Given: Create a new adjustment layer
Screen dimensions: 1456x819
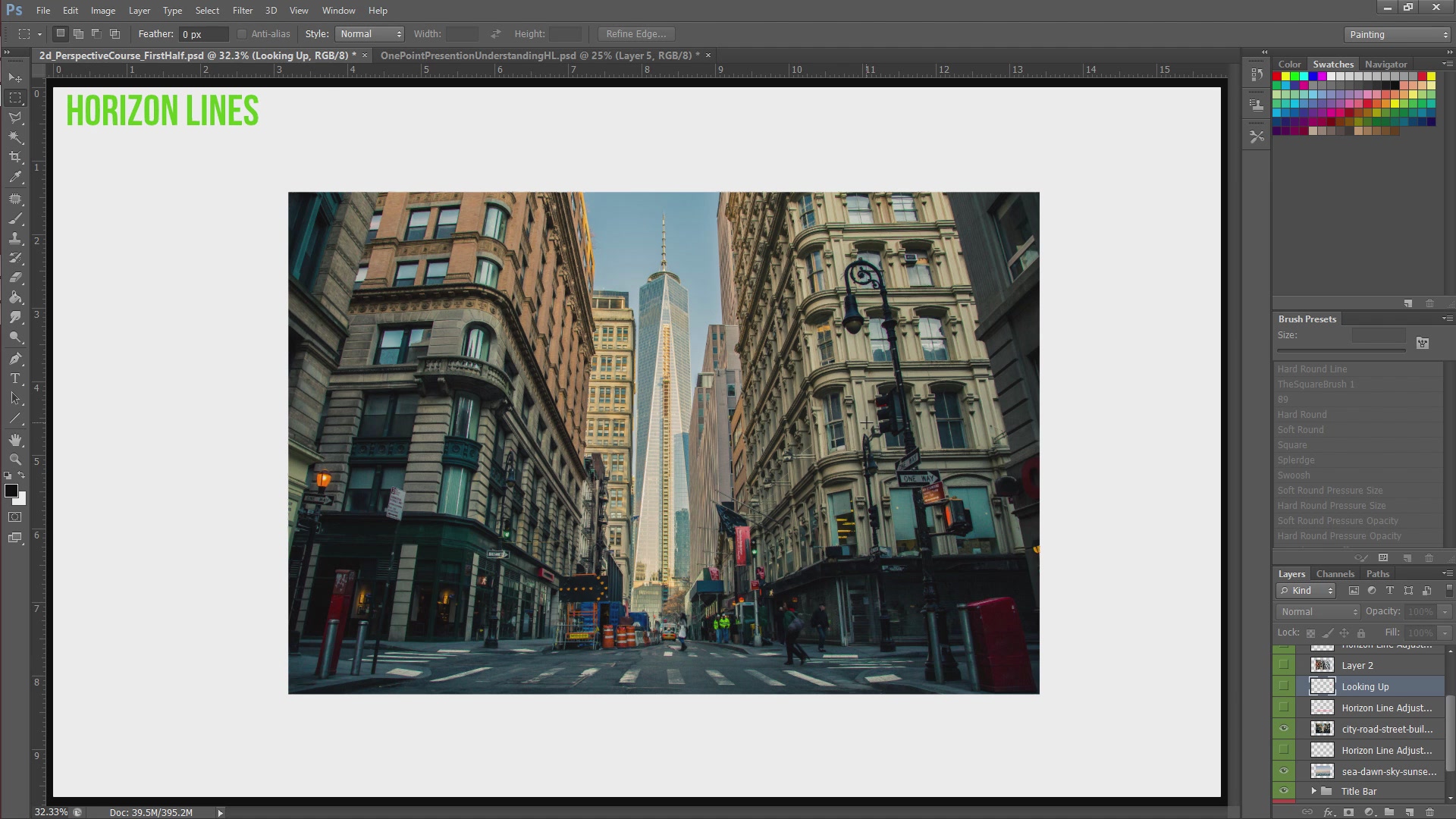Looking at the screenshot, I should [x=1370, y=812].
